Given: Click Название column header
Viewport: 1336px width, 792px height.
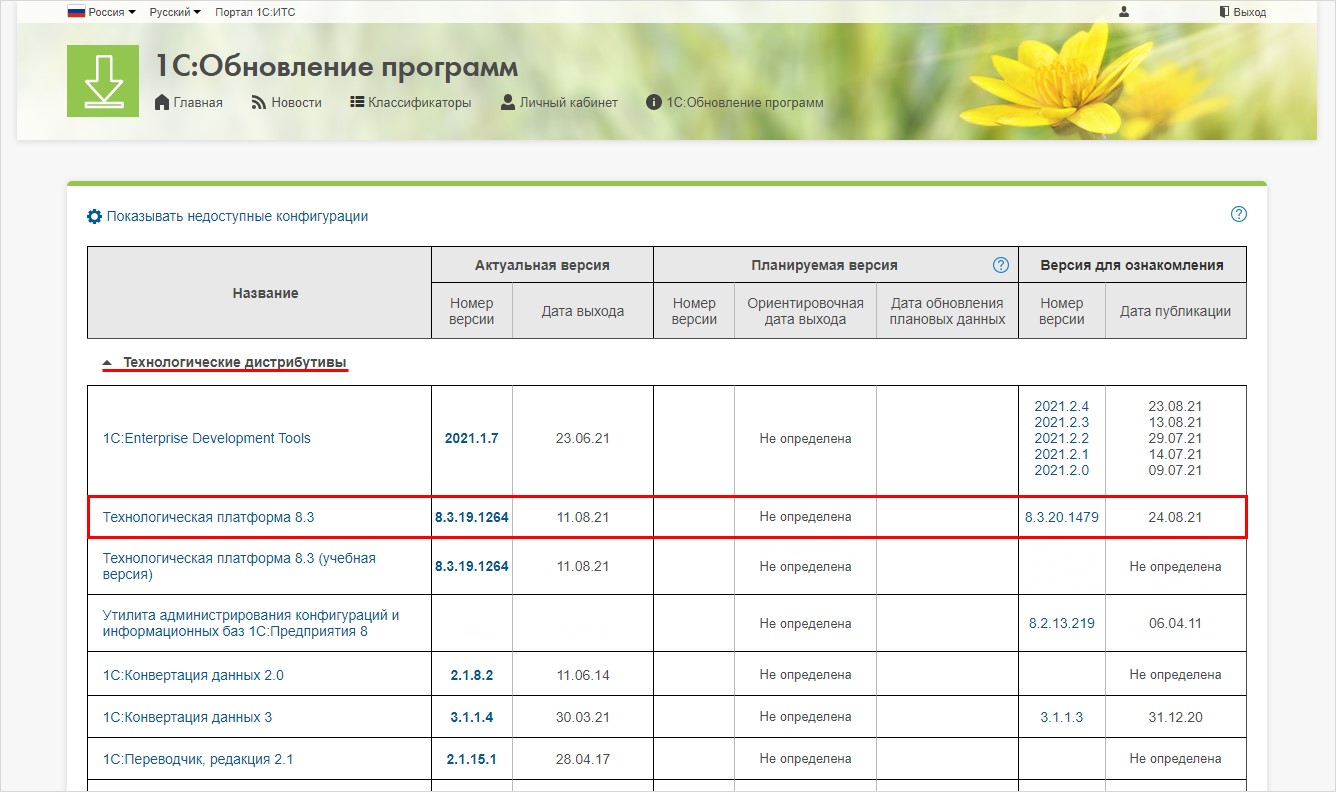Looking at the screenshot, I should point(265,293).
